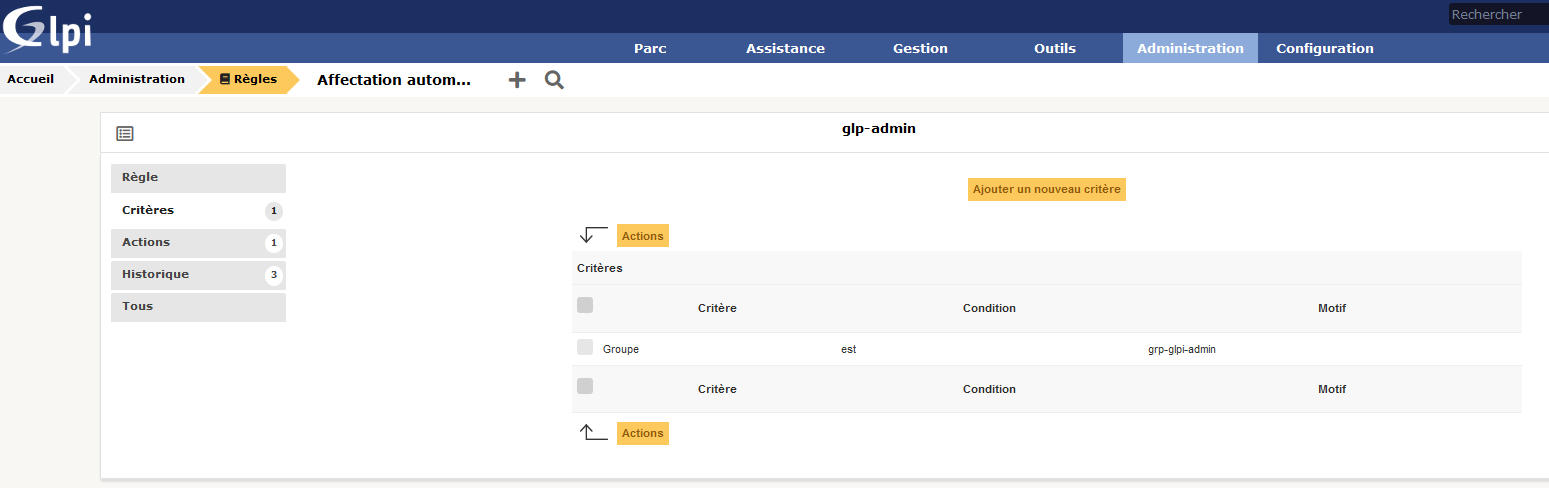Screen dimensions: 1549x488
Task: Check the Groupe criterion row checkbox
Action: 585,348
